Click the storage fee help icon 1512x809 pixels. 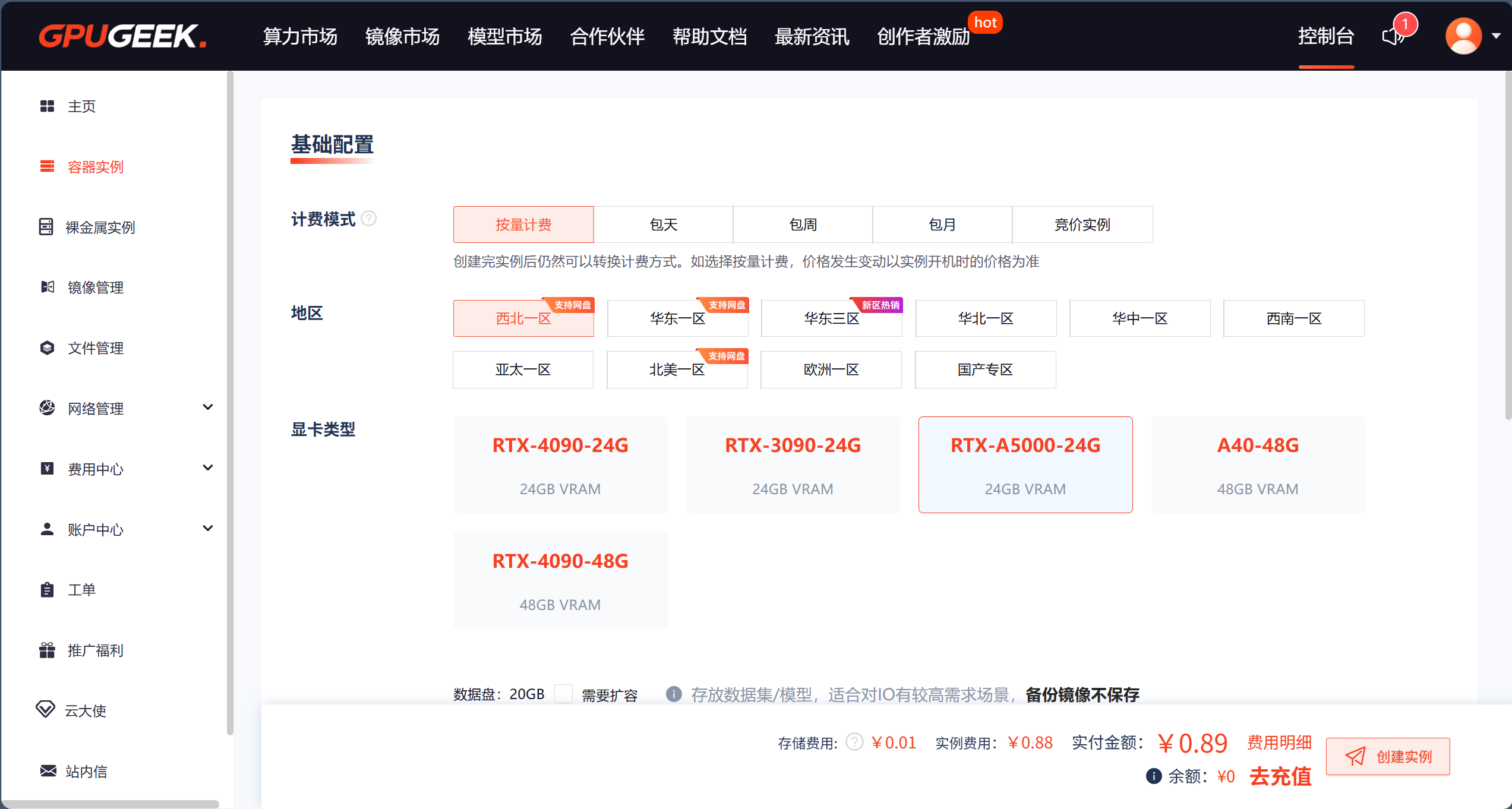tap(854, 742)
